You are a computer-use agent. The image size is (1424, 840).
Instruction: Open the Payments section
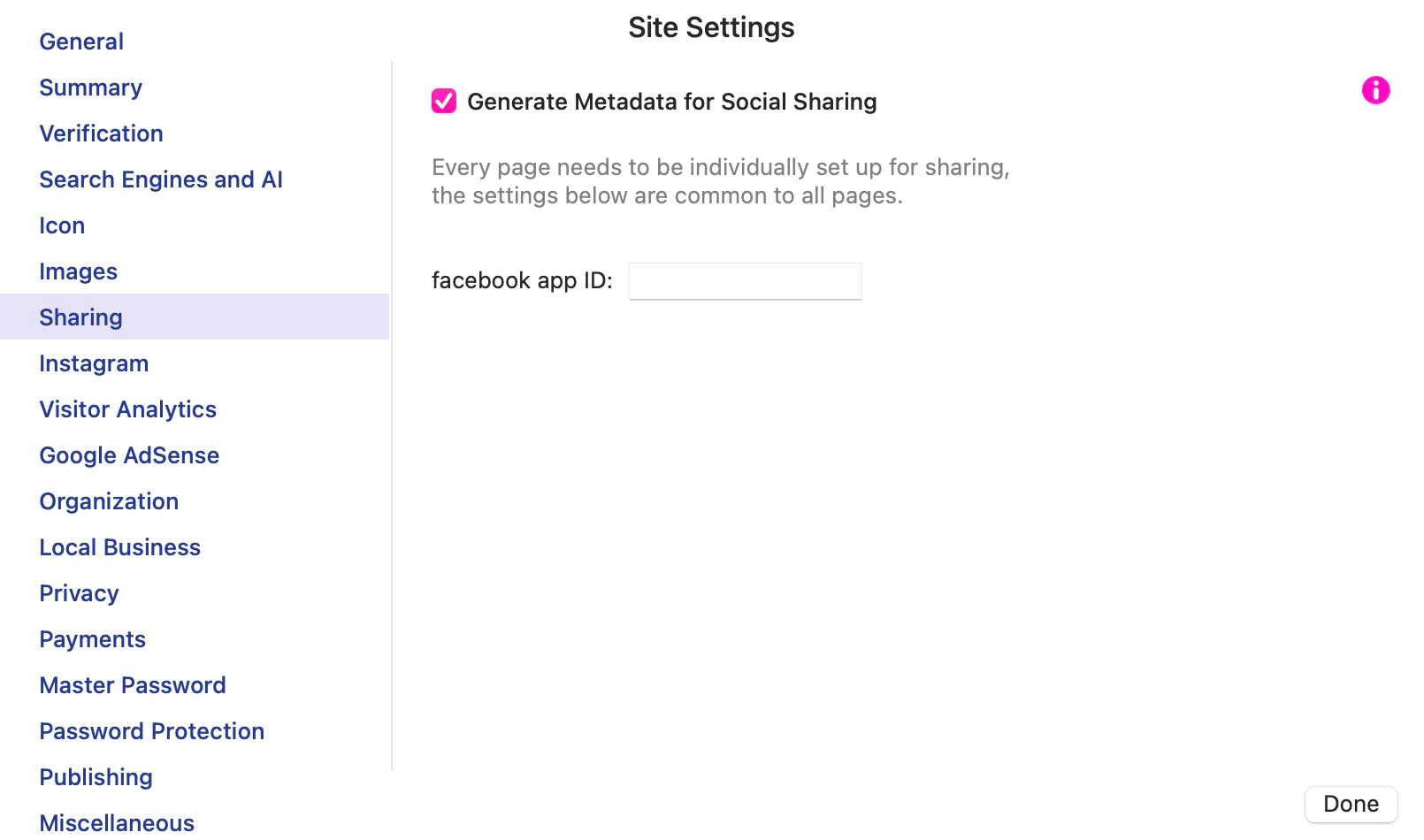[x=92, y=639]
